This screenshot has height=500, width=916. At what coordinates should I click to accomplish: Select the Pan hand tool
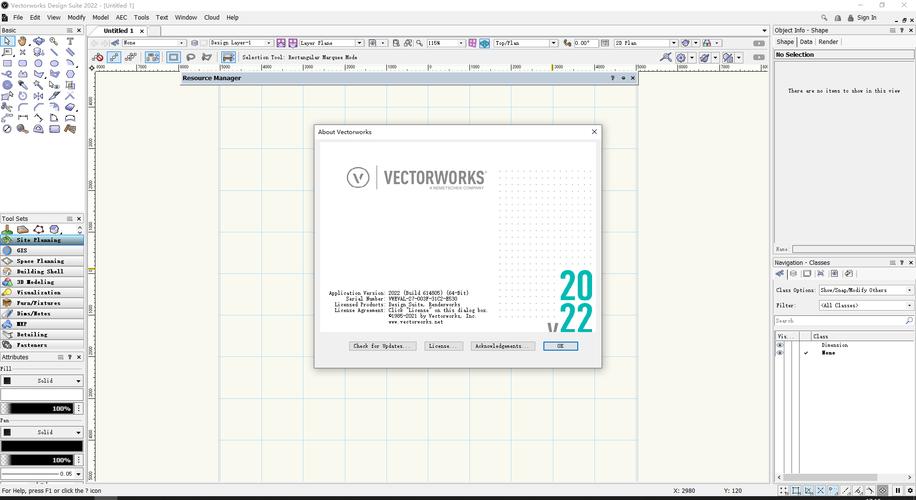pos(22,41)
